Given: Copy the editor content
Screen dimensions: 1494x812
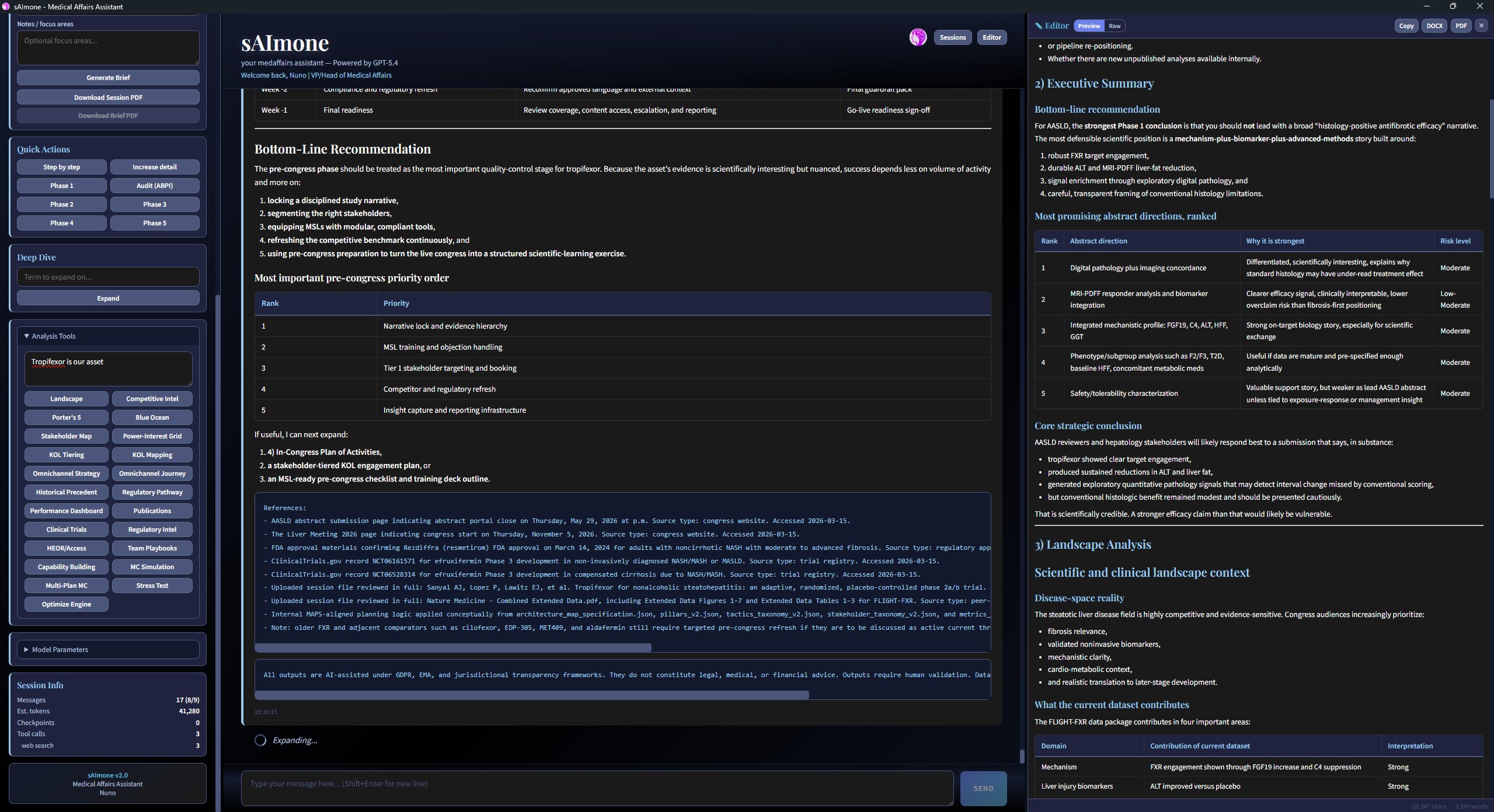Looking at the screenshot, I should 1406,26.
